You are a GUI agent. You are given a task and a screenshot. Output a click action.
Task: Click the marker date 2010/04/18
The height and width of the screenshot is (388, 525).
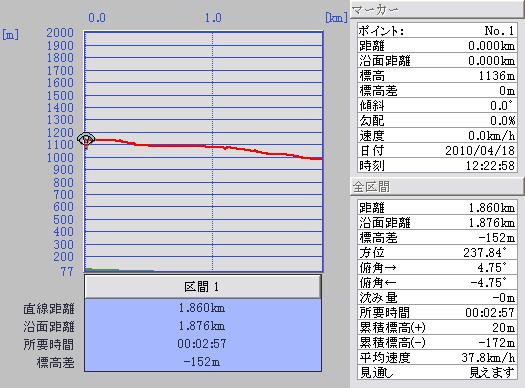480,150
